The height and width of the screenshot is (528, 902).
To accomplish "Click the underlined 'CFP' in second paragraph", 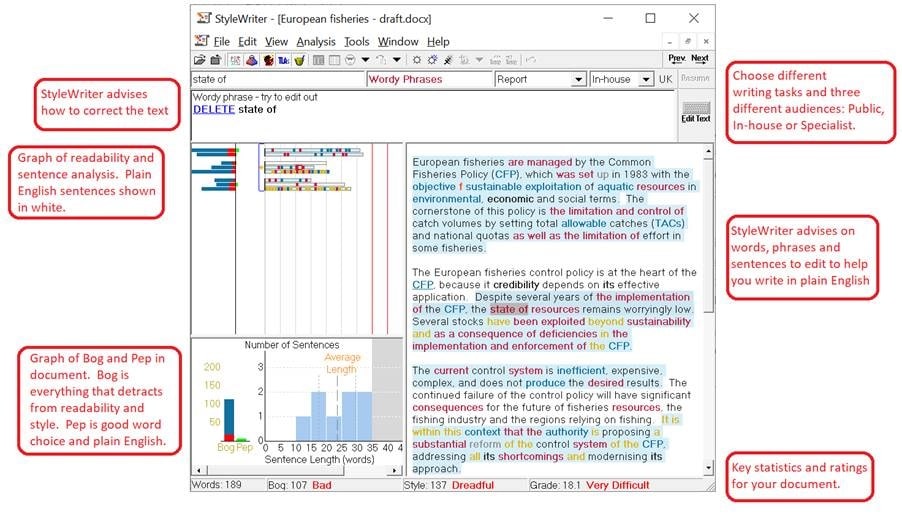I will coord(422,285).
